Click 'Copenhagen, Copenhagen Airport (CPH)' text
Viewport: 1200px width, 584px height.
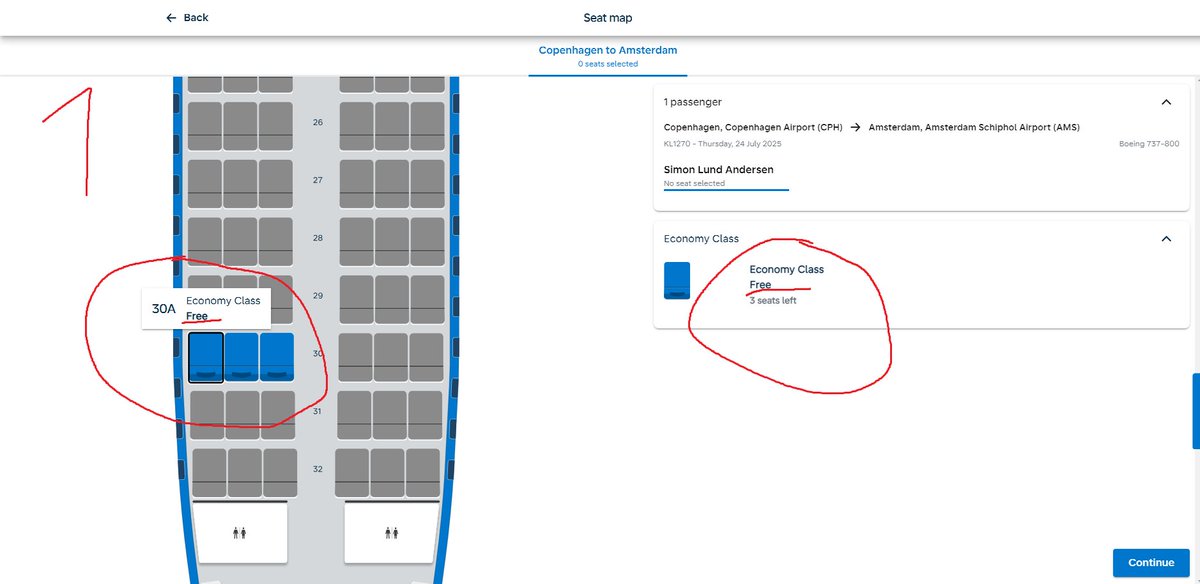754,127
